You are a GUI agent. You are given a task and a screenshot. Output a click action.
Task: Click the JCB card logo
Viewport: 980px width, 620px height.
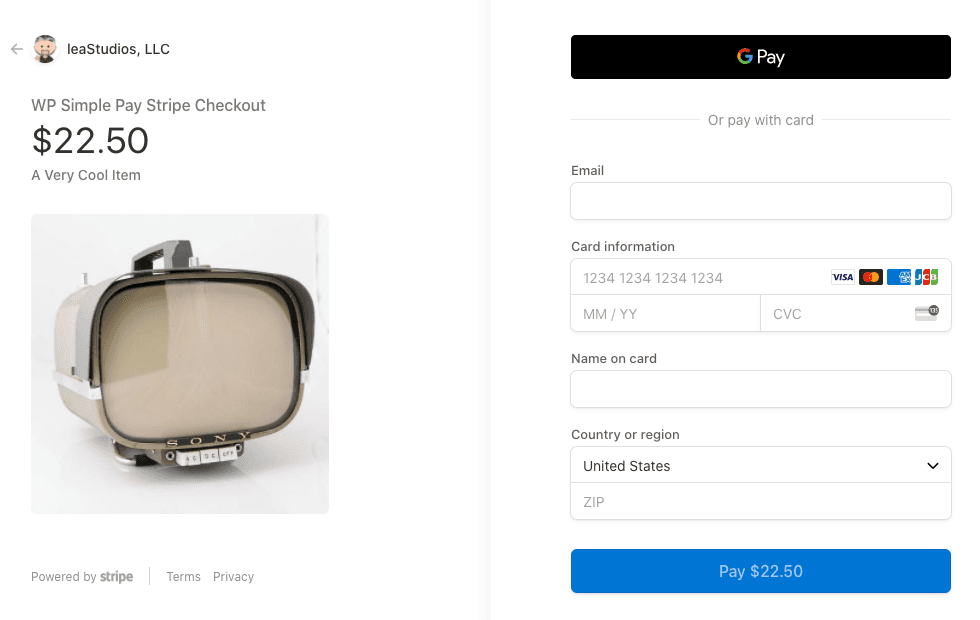pos(927,277)
